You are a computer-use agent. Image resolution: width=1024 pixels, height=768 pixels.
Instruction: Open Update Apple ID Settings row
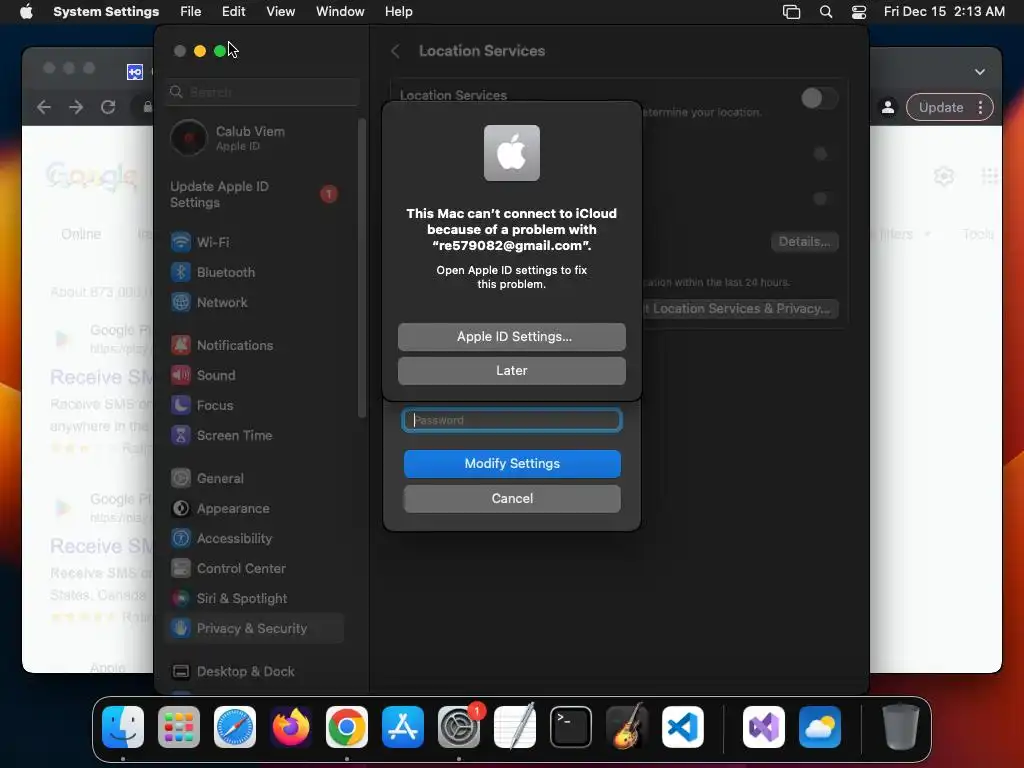click(255, 194)
